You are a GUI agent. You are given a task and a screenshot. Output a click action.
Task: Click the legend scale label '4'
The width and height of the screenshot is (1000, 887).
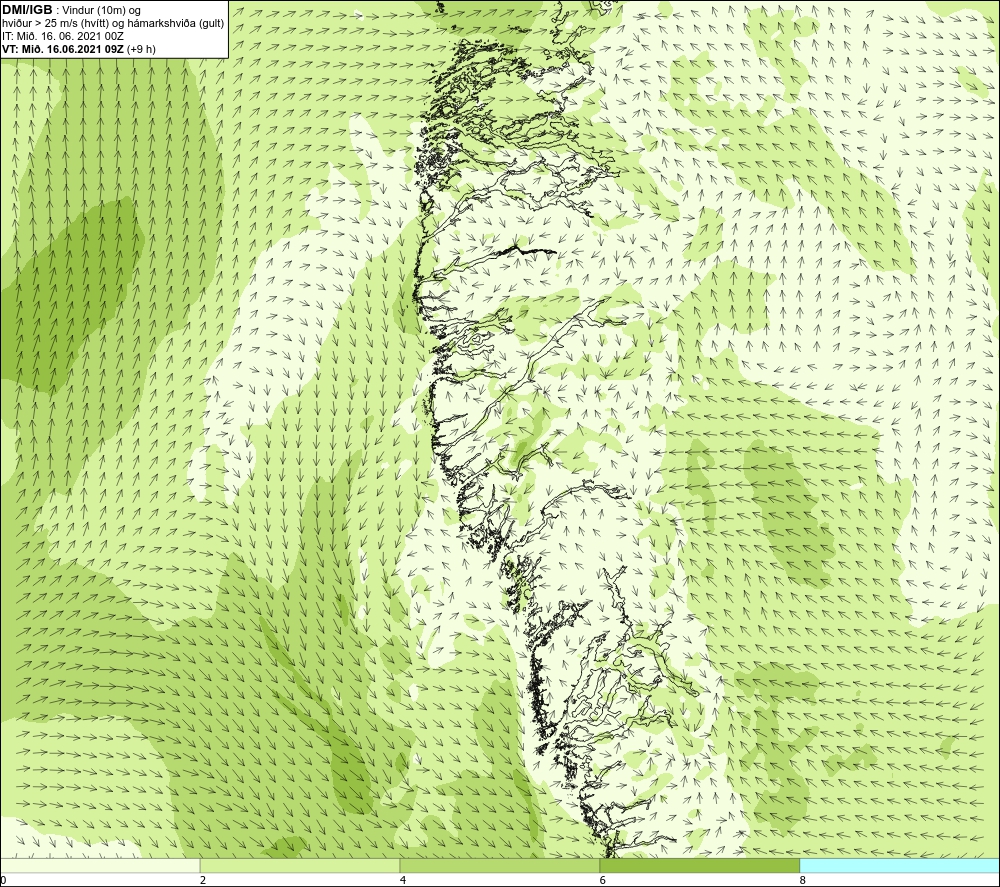click(402, 880)
